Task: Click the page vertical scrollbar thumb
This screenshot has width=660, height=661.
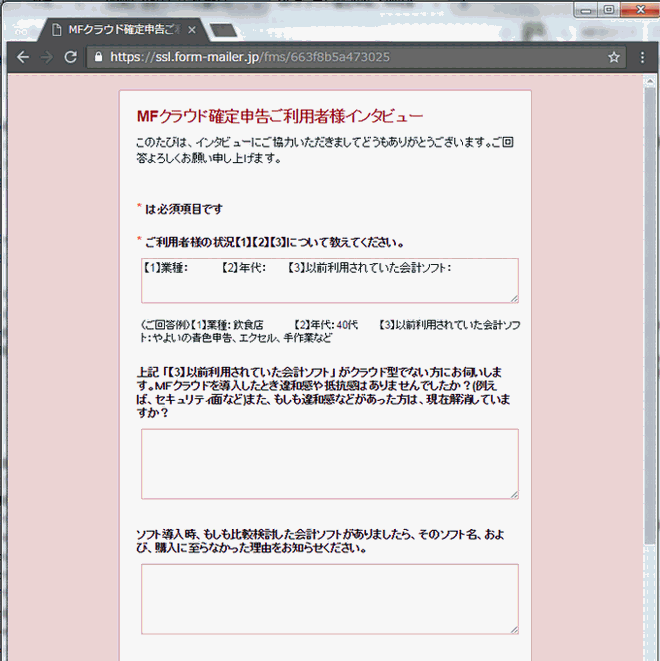Action: [x=650, y=316]
